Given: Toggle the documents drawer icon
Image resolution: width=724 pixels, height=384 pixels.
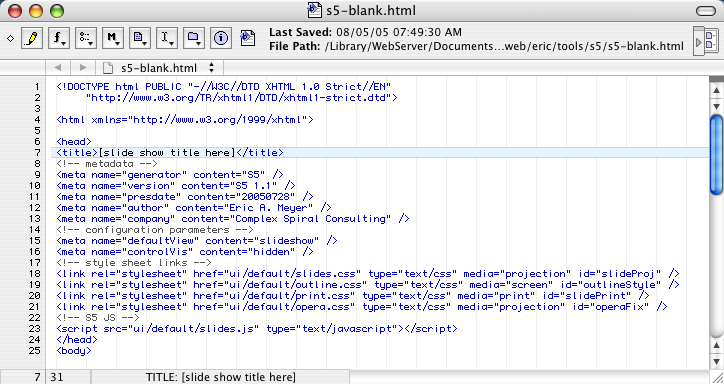Looking at the screenshot, I should click(x=706, y=41).
